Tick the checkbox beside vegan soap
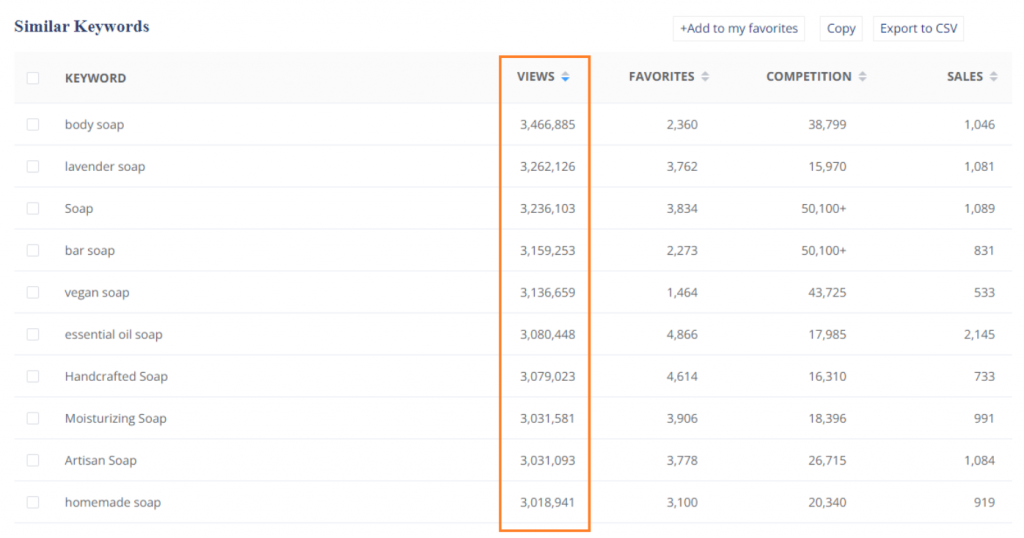 point(33,293)
